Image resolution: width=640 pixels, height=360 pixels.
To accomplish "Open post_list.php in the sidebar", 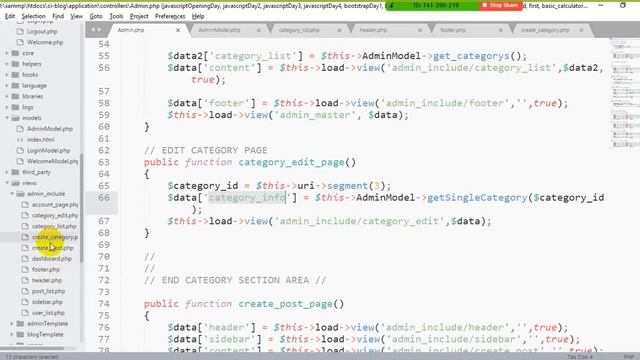I will tap(48, 291).
